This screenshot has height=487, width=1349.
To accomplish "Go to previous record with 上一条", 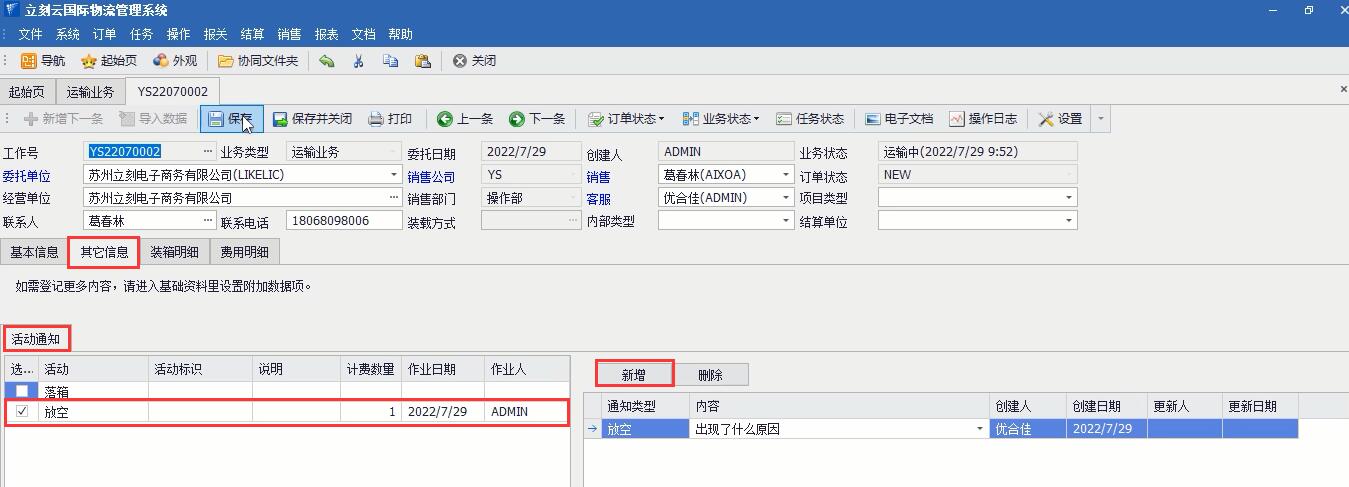I will point(465,119).
